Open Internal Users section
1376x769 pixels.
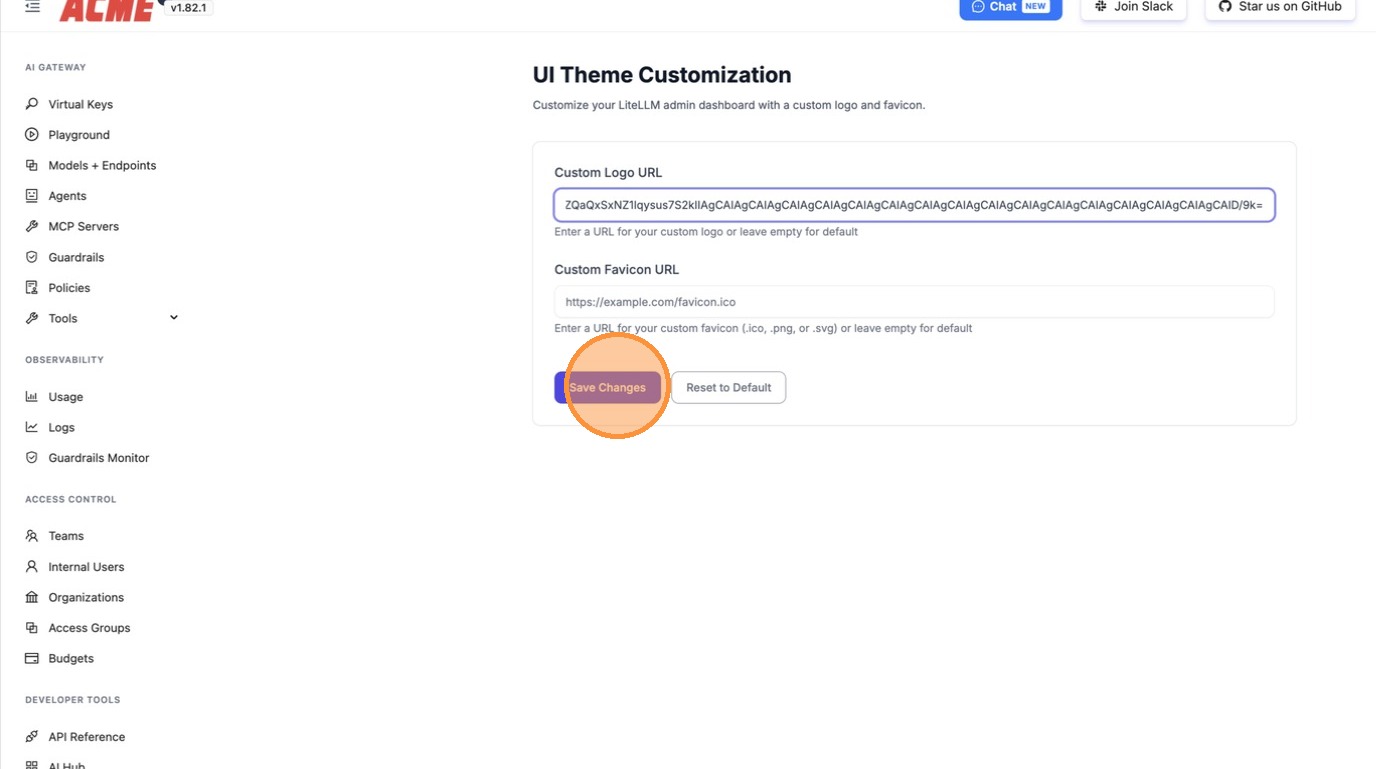click(86, 567)
